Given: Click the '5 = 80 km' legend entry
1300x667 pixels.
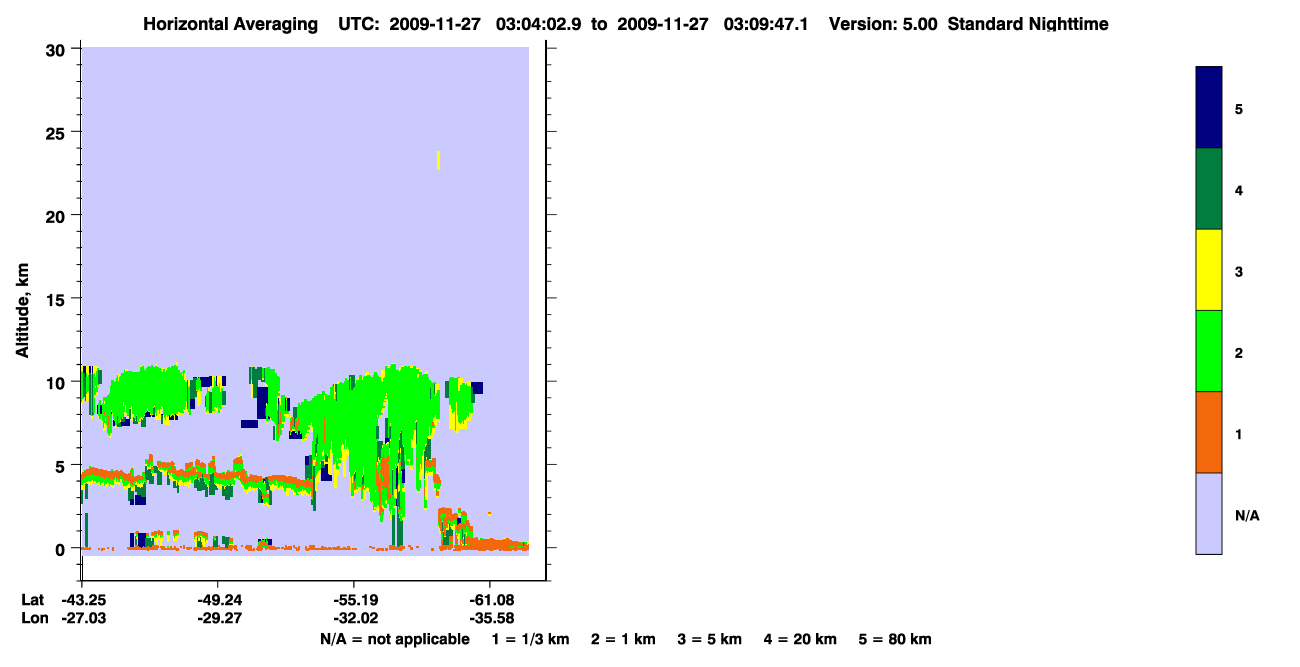Looking at the screenshot, I should click(895, 639).
